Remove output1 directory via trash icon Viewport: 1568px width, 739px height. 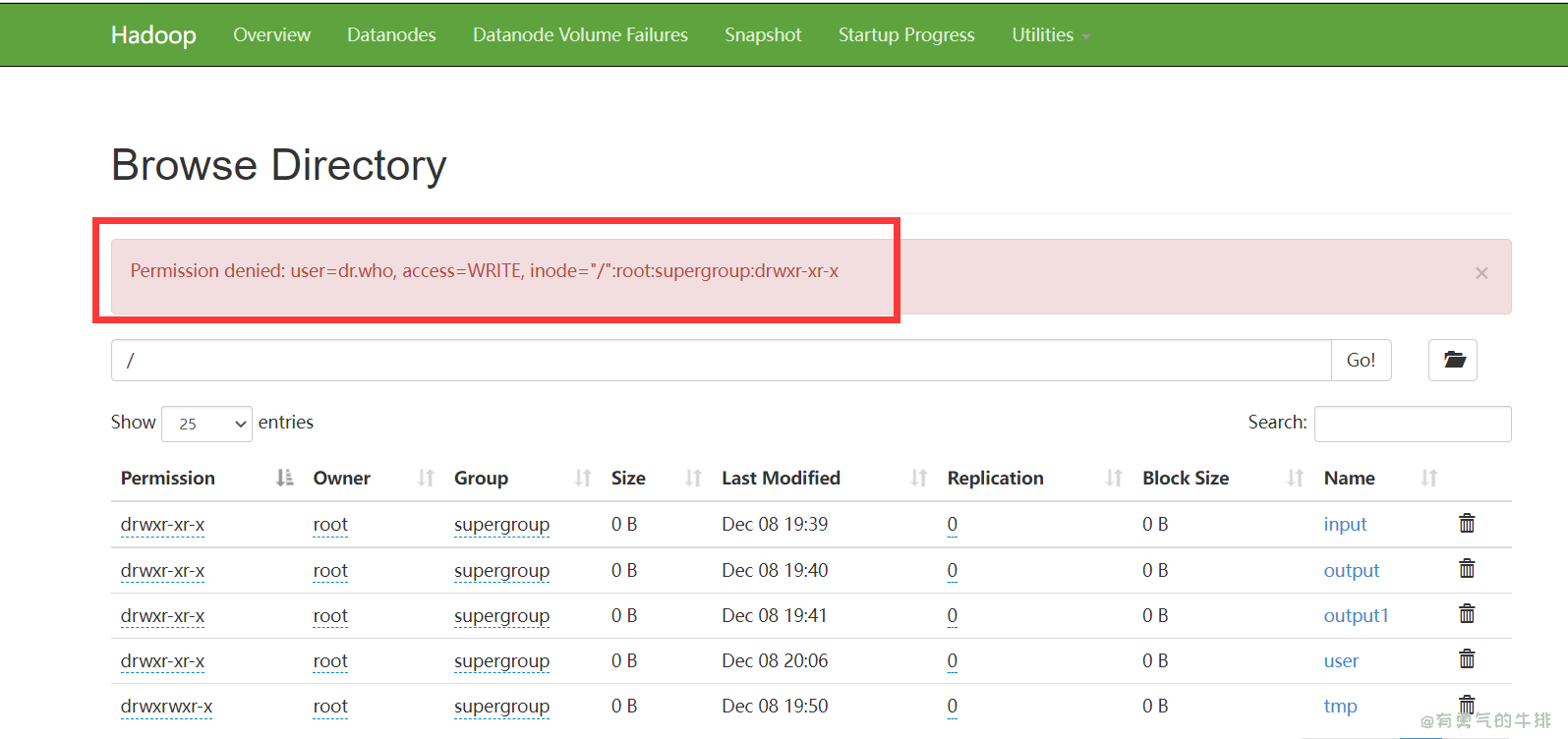(1467, 614)
